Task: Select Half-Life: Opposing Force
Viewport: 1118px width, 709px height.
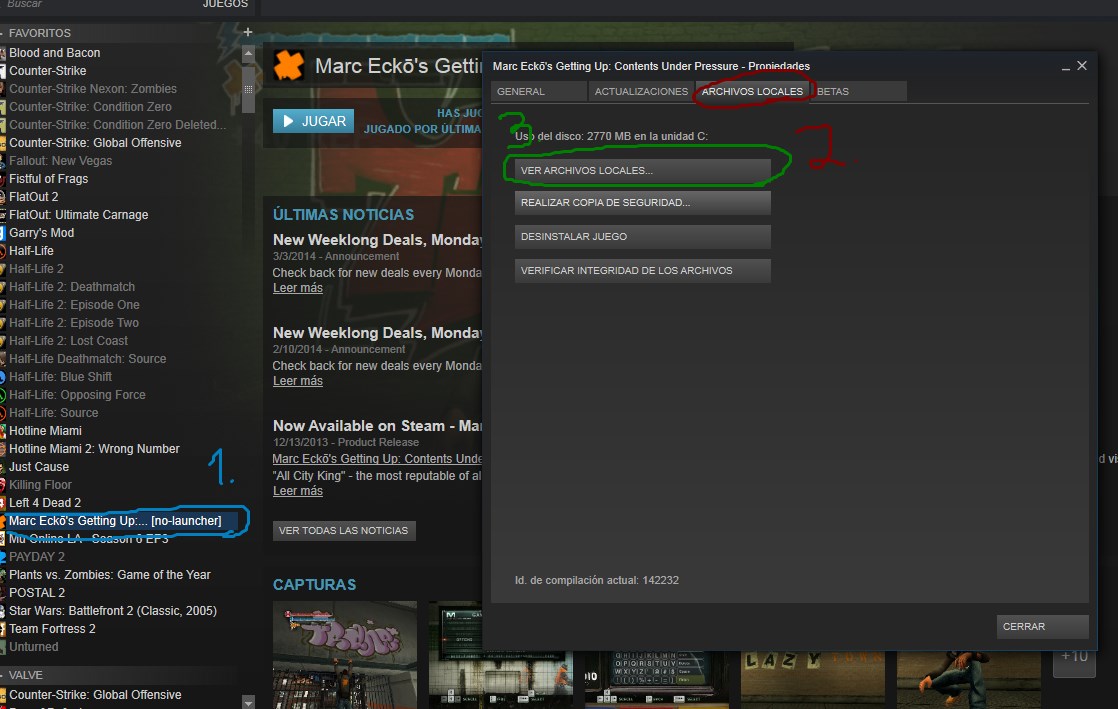Action: pyautogui.click(x=77, y=394)
